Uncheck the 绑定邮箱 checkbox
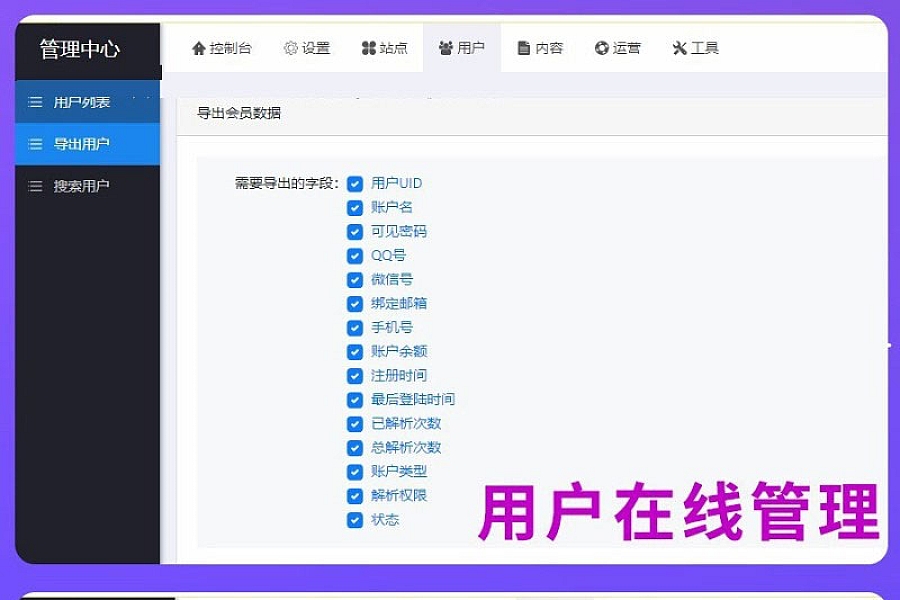900x600 pixels. [355, 304]
